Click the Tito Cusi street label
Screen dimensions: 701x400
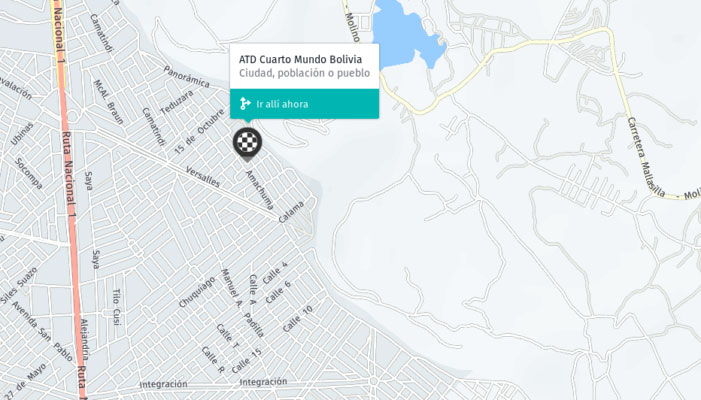[117, 307]
